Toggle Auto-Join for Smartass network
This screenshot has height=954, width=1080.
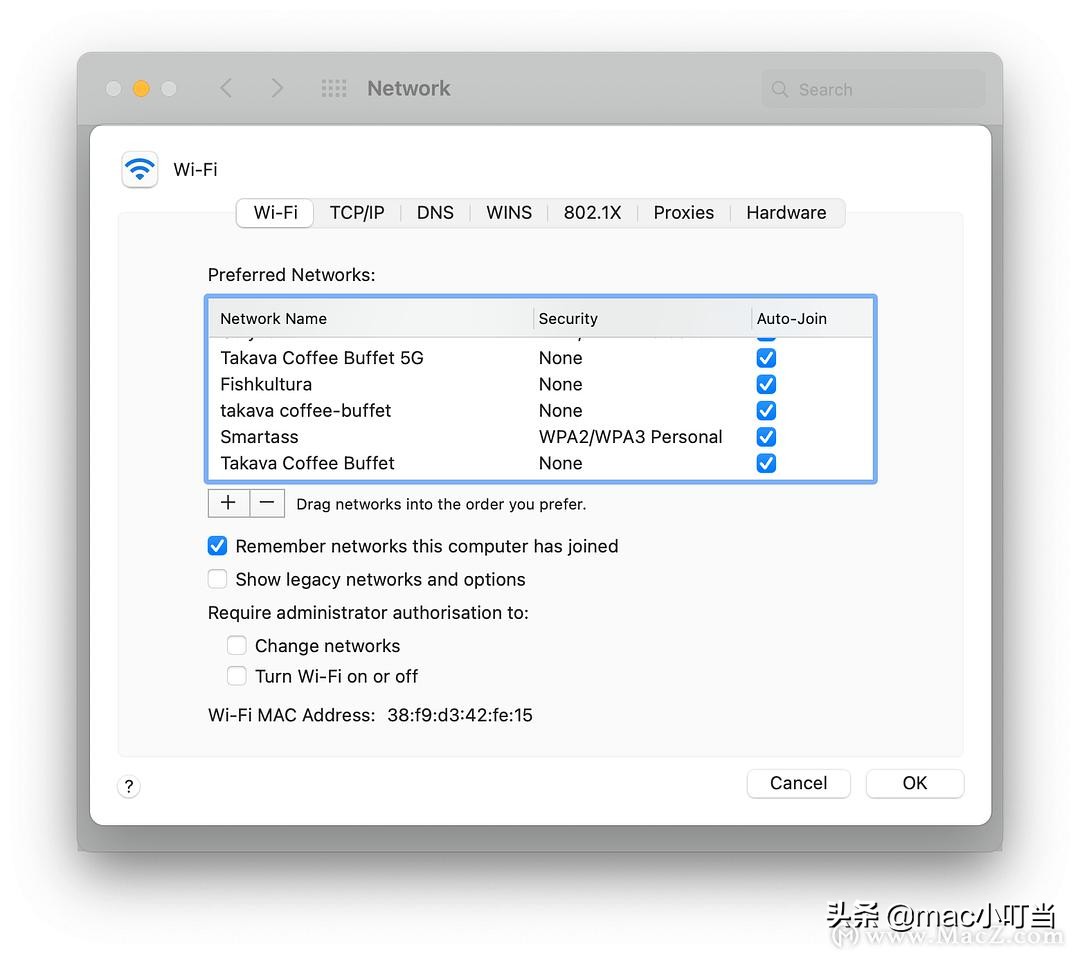click(765, 437)
